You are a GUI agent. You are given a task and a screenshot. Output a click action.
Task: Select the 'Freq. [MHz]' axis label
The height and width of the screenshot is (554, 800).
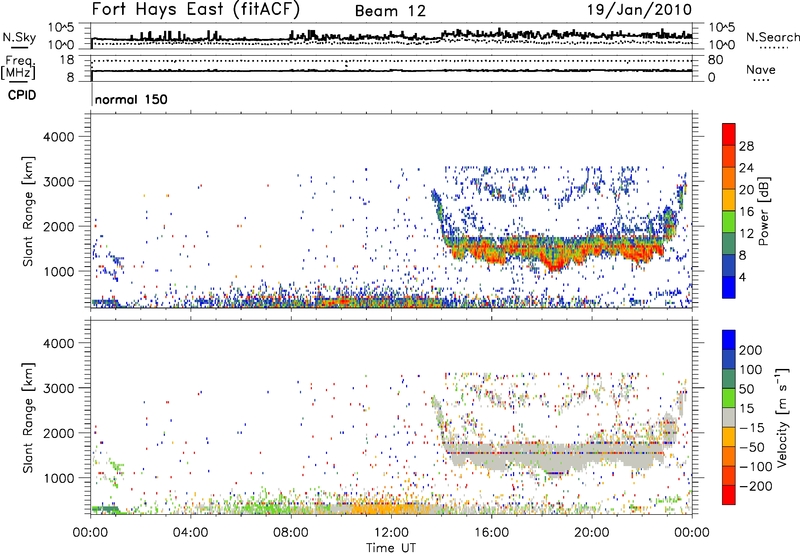pos(18,67)
